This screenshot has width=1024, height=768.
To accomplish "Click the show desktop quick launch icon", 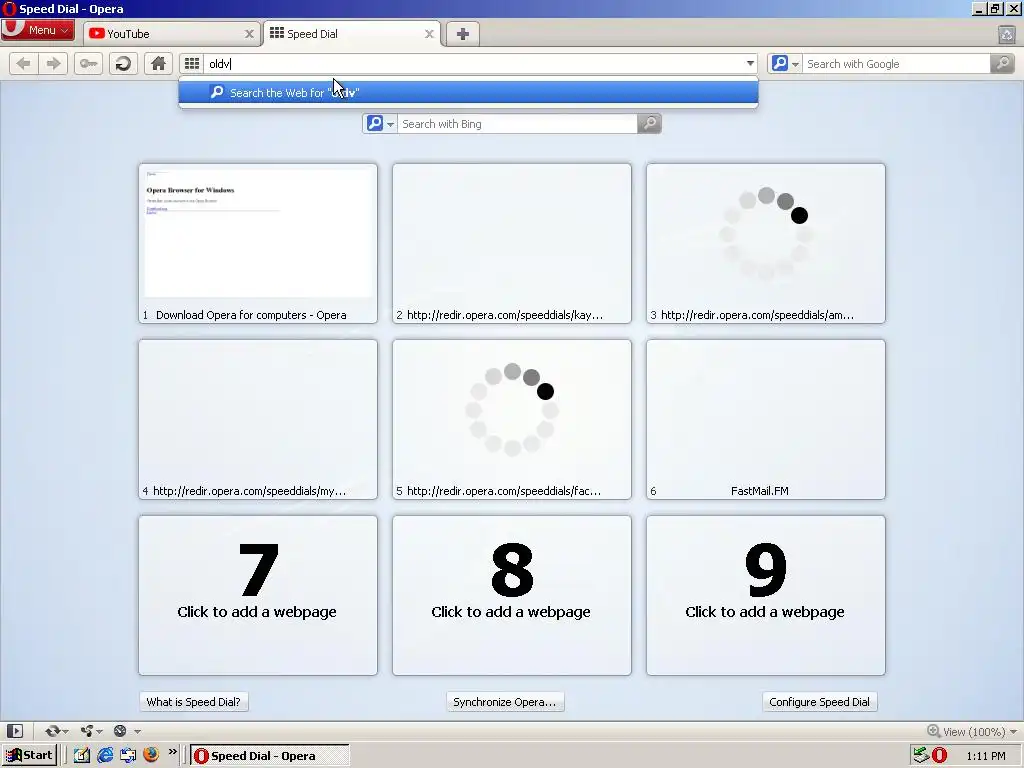I will click(128, 755).
